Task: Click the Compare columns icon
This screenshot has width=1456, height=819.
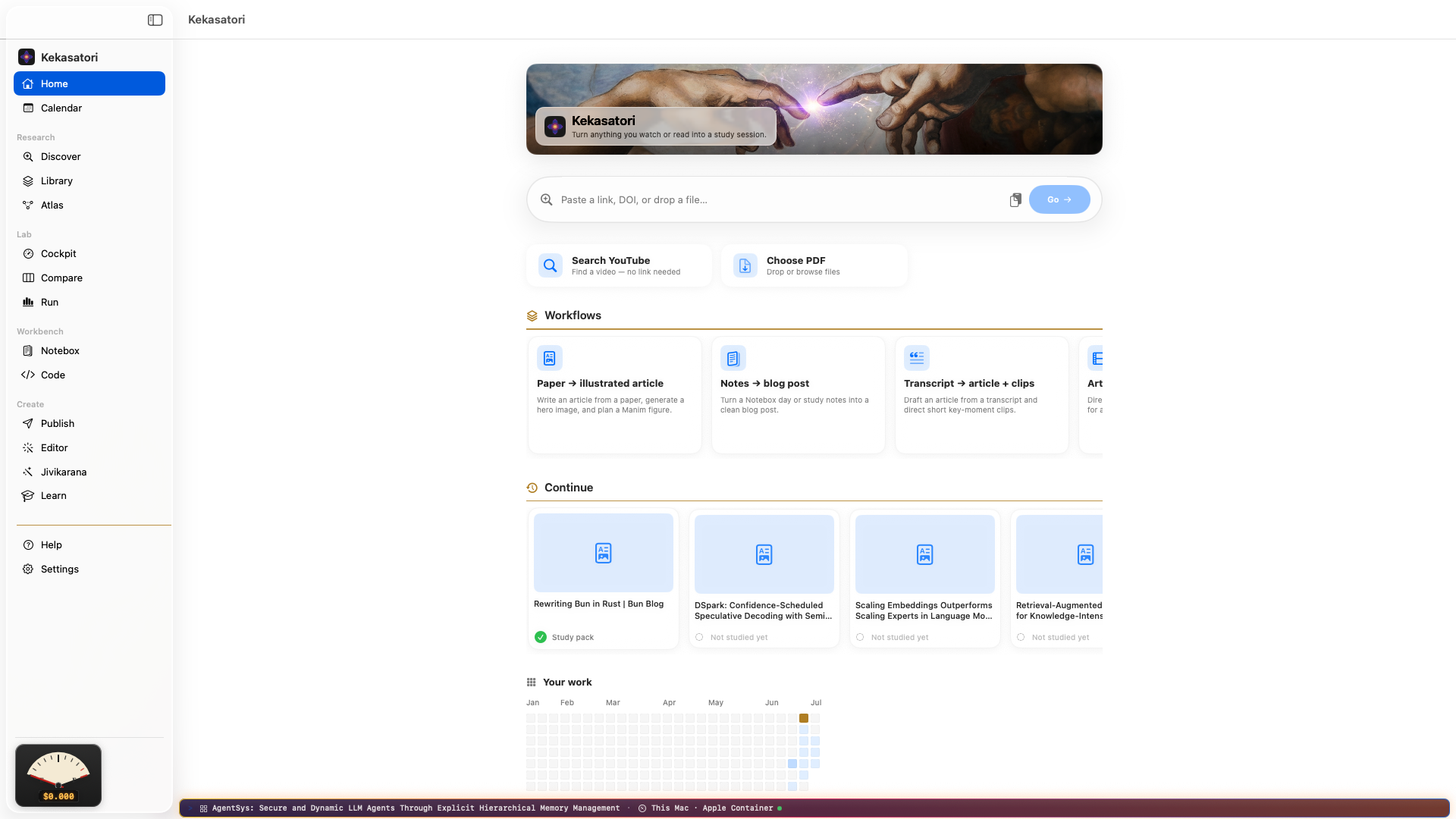Action: pyautogui.click(x=28, y=278)
